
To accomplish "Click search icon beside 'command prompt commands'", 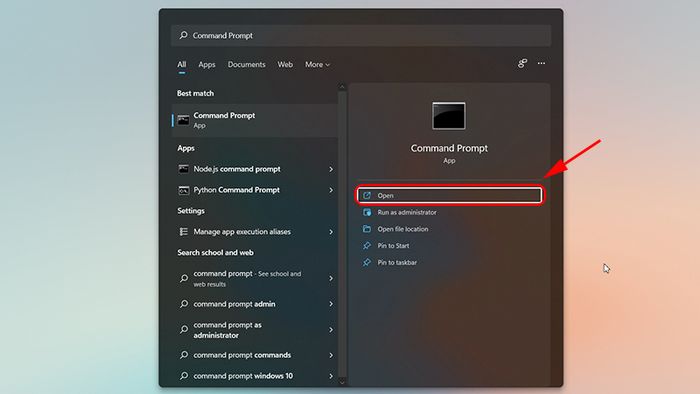I will click(183, 355).
